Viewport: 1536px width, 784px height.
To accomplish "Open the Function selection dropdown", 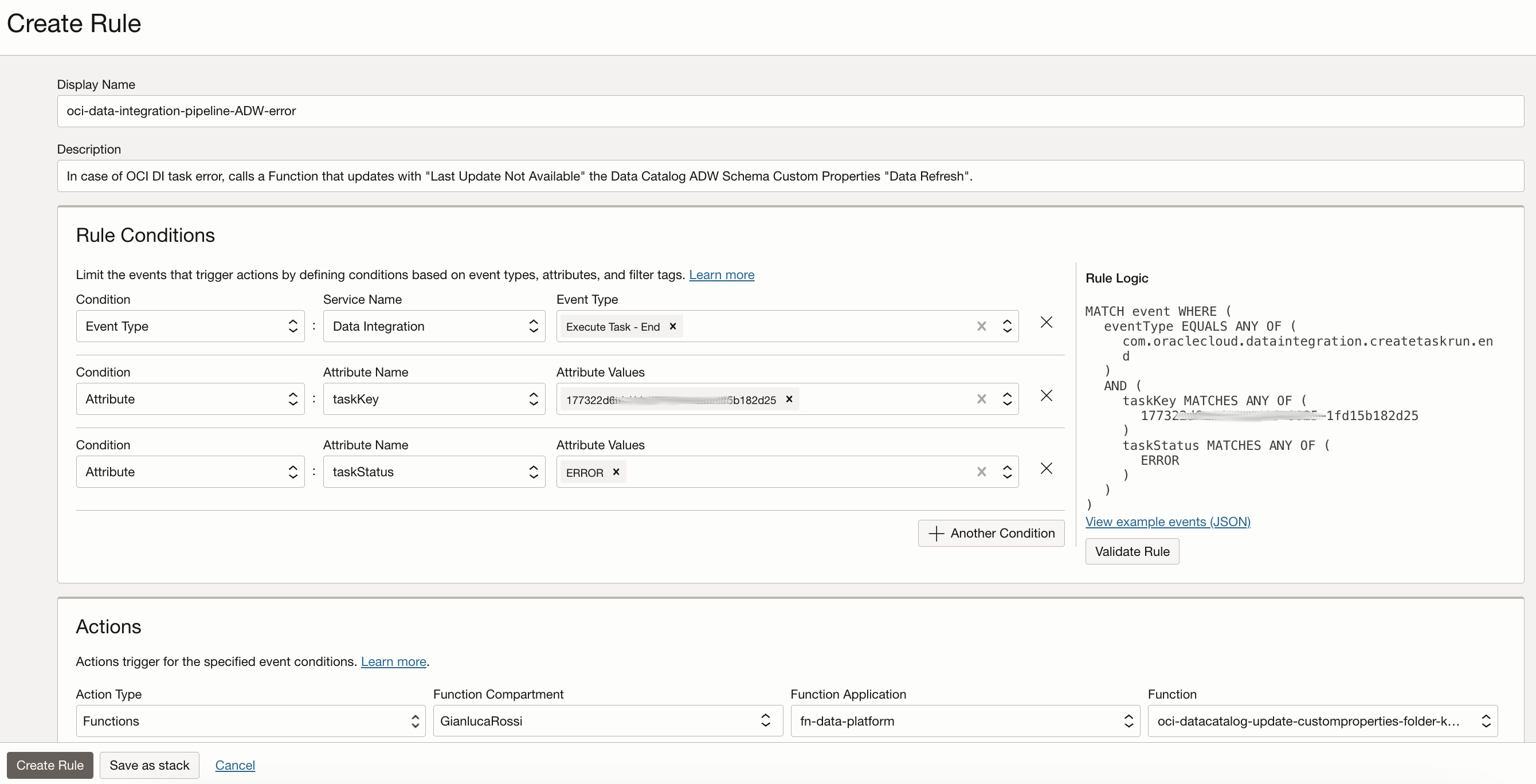I will (x=1323, y=721).
